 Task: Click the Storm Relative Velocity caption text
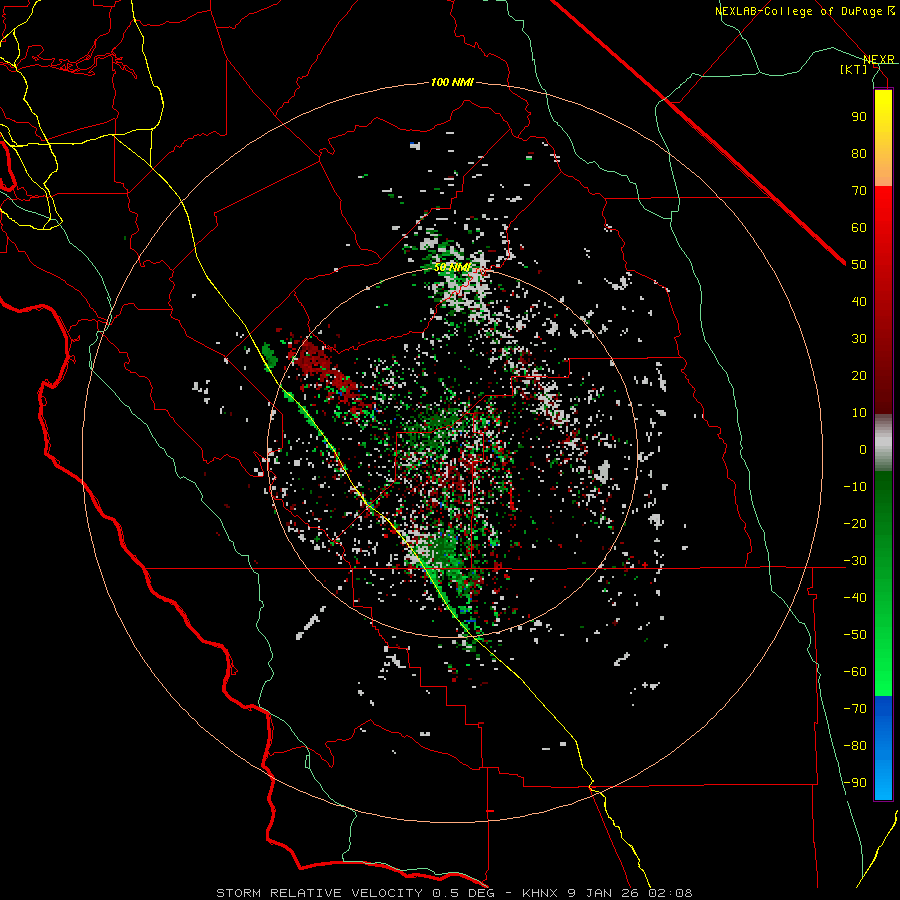pos(454,893)
